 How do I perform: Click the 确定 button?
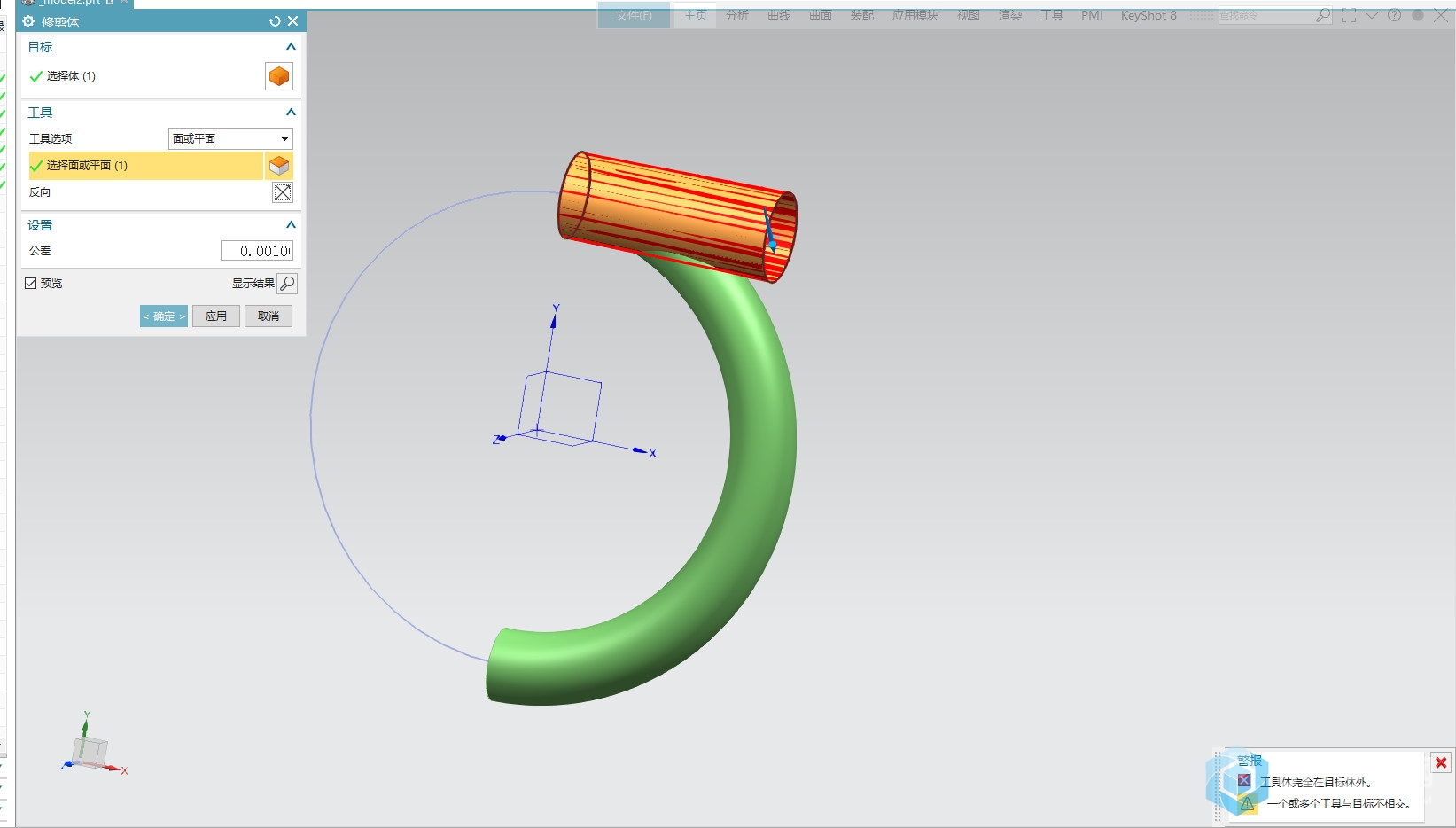point(164,316)
